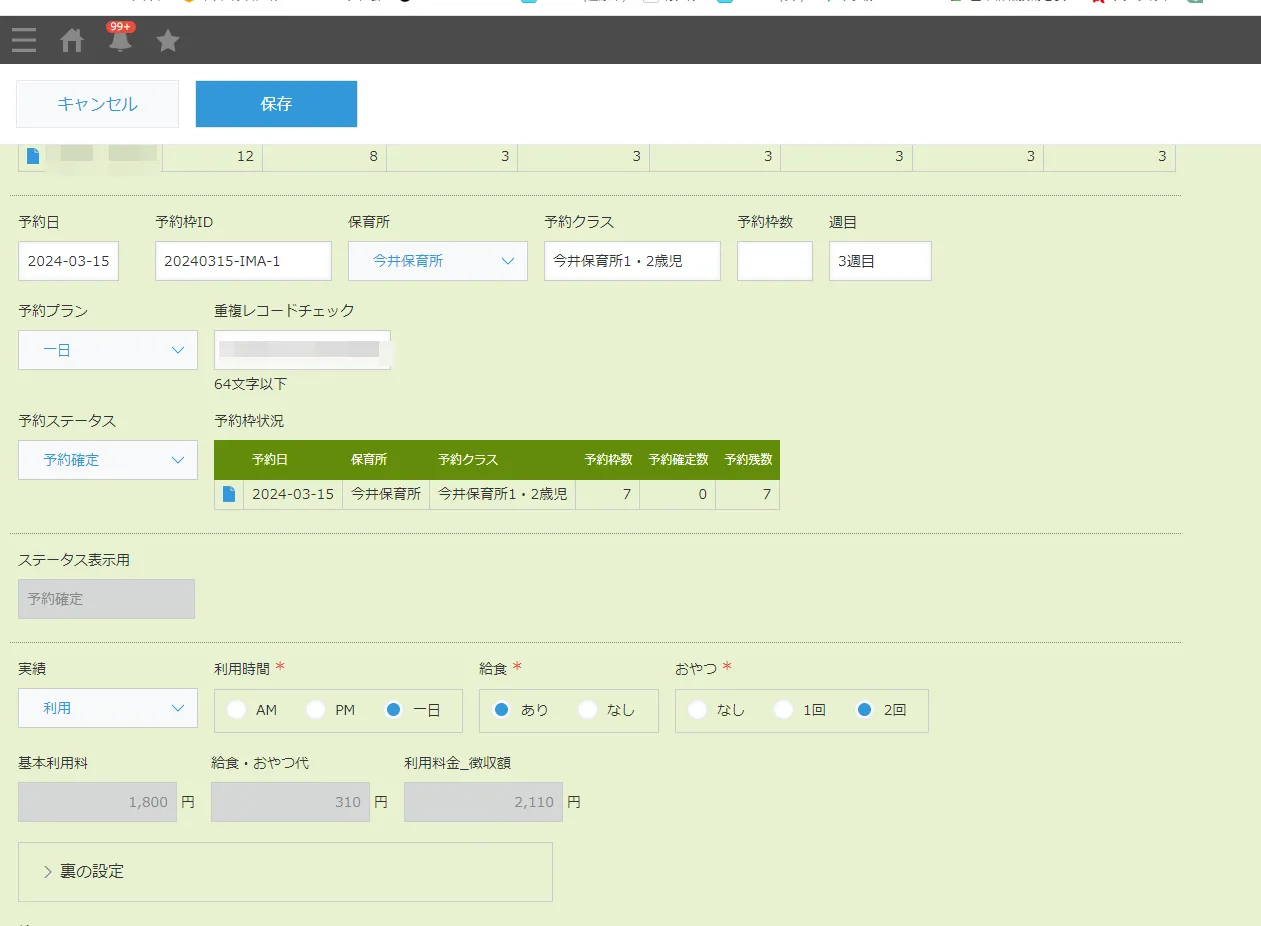
Task: Select PM for 利用時間
Action: (316, 710)
